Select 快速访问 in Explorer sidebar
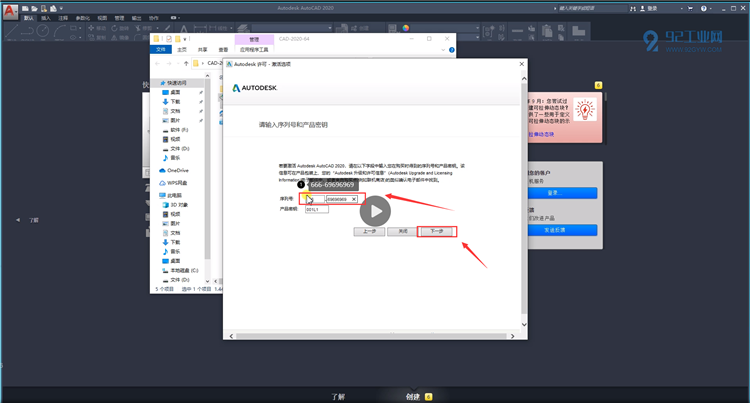This screenshot has width=750, height=403. 176,83
